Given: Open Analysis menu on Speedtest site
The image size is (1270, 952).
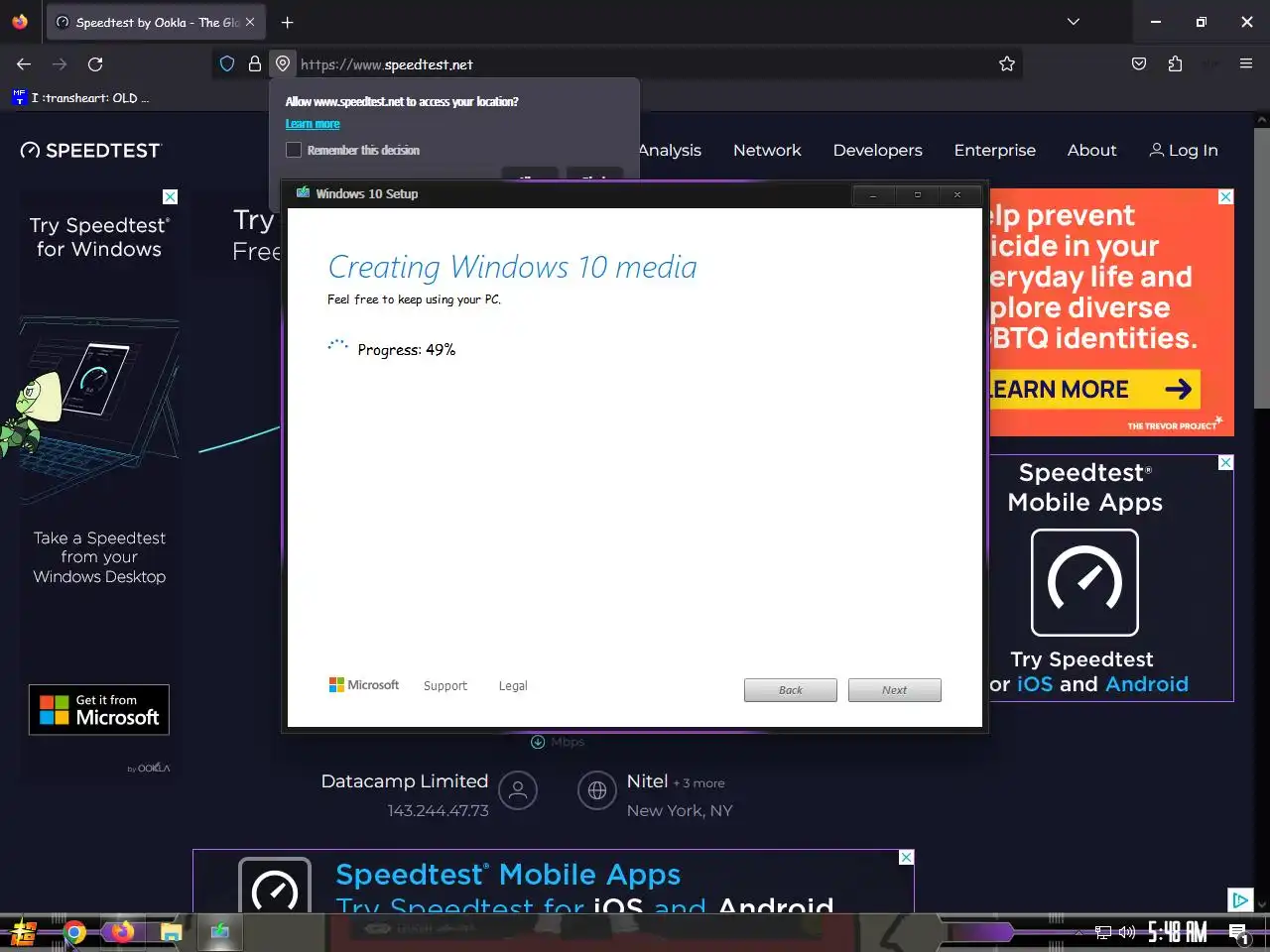Looking at the screenshot, I should tap(670, 151).
